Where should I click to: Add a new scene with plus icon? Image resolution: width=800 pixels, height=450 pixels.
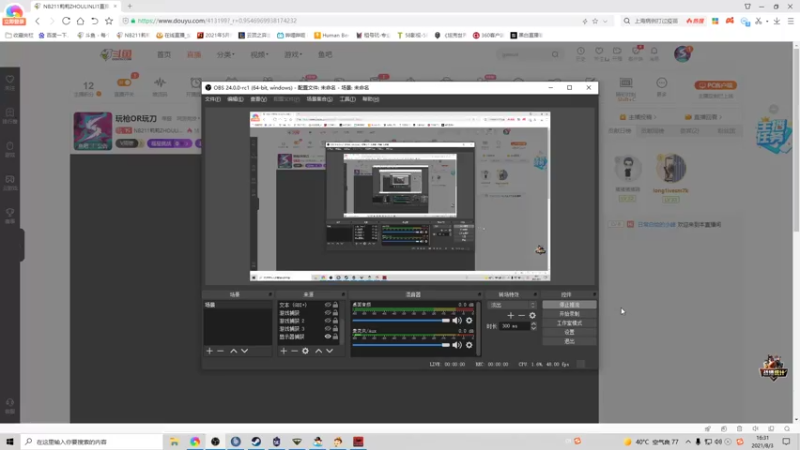point(209,351)
